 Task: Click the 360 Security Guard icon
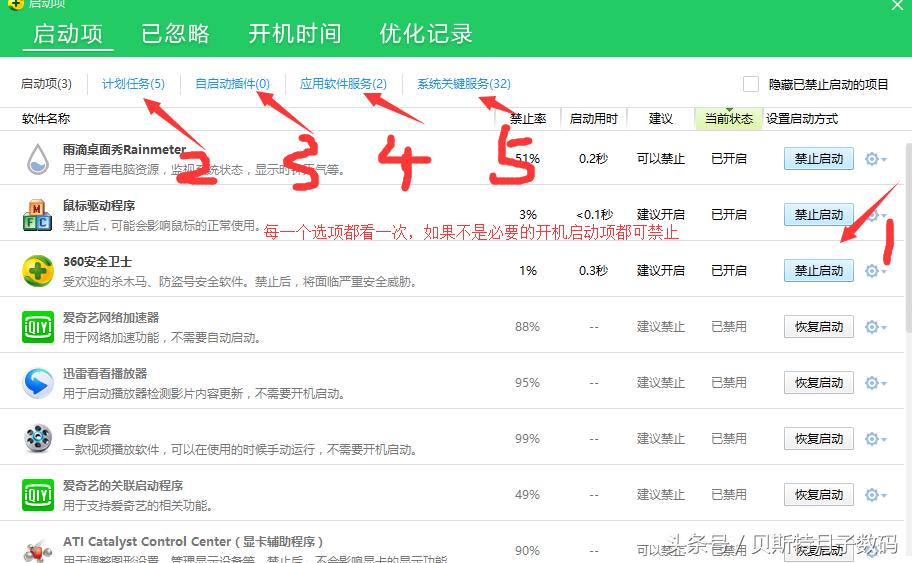click(38, 271)
